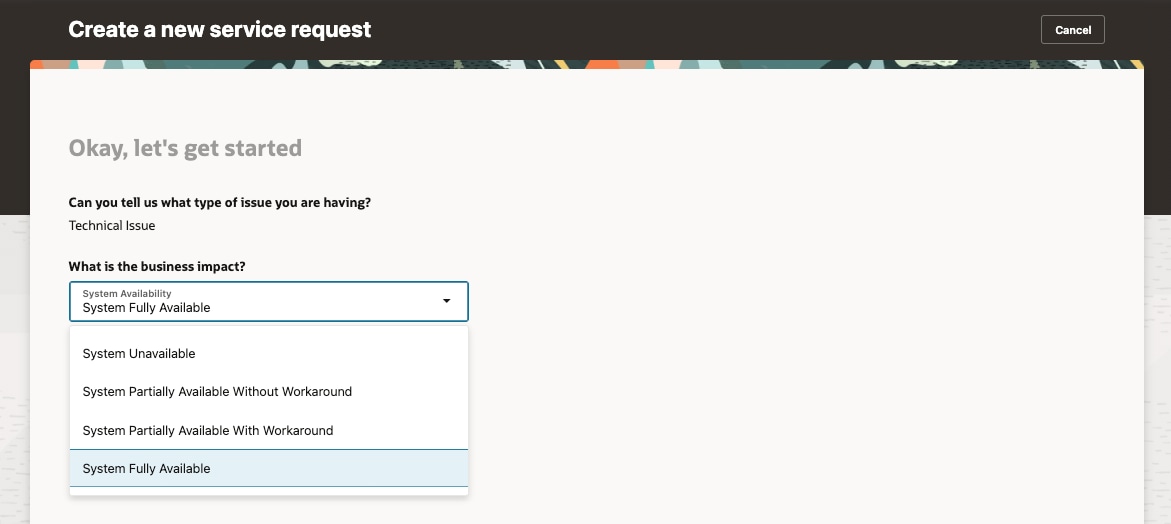The image size is (1171, 524).
Task: Click empty space below the last dropdown option
Action: pyautogui.click(x=268, y=491)
